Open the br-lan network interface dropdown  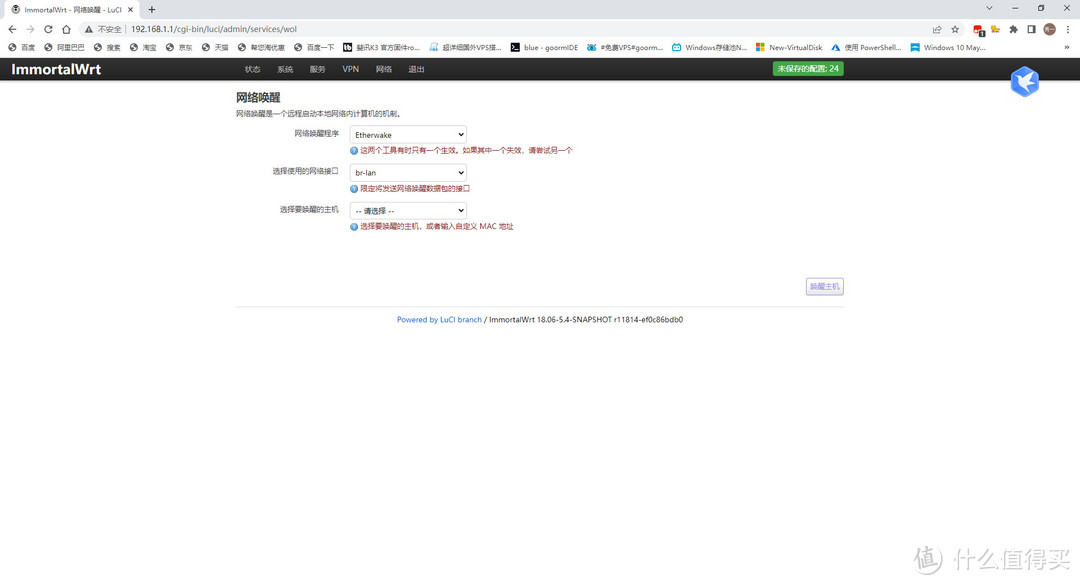pos(408,172)
